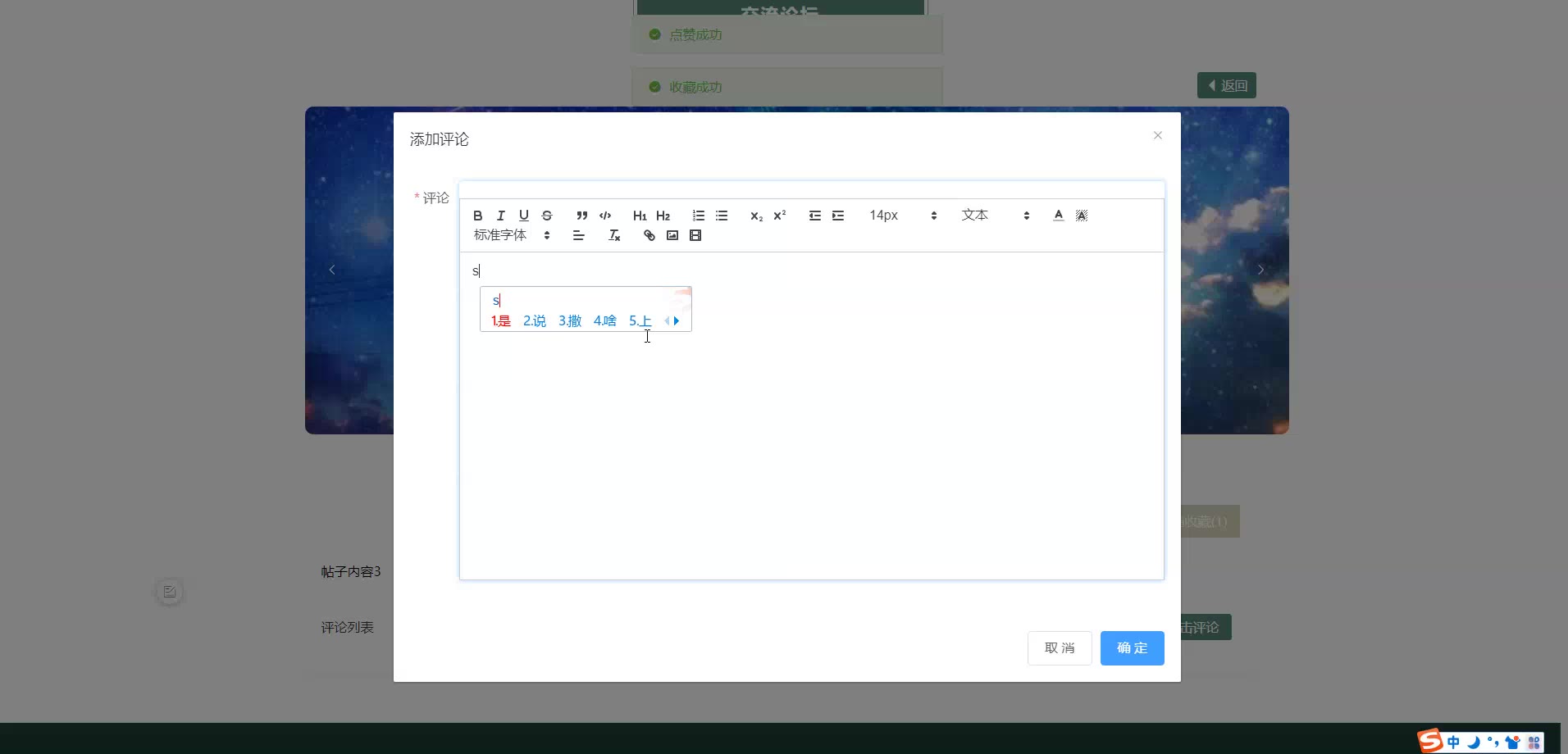
Task: Increase the text indent
Action: pyautogui.click(x=838, y=216)
